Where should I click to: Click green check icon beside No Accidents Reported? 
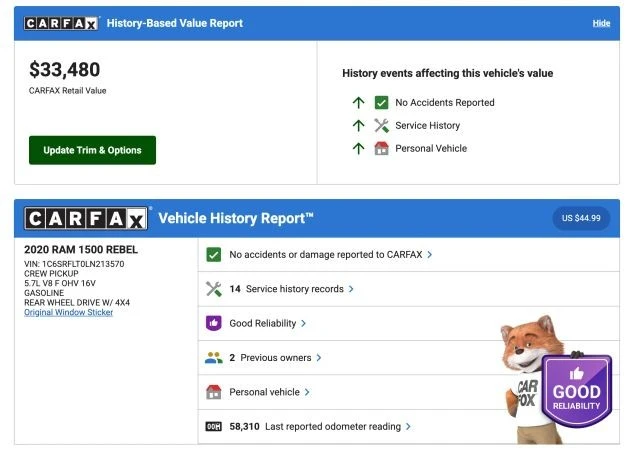pyautogui.click(x=381, y=102)
